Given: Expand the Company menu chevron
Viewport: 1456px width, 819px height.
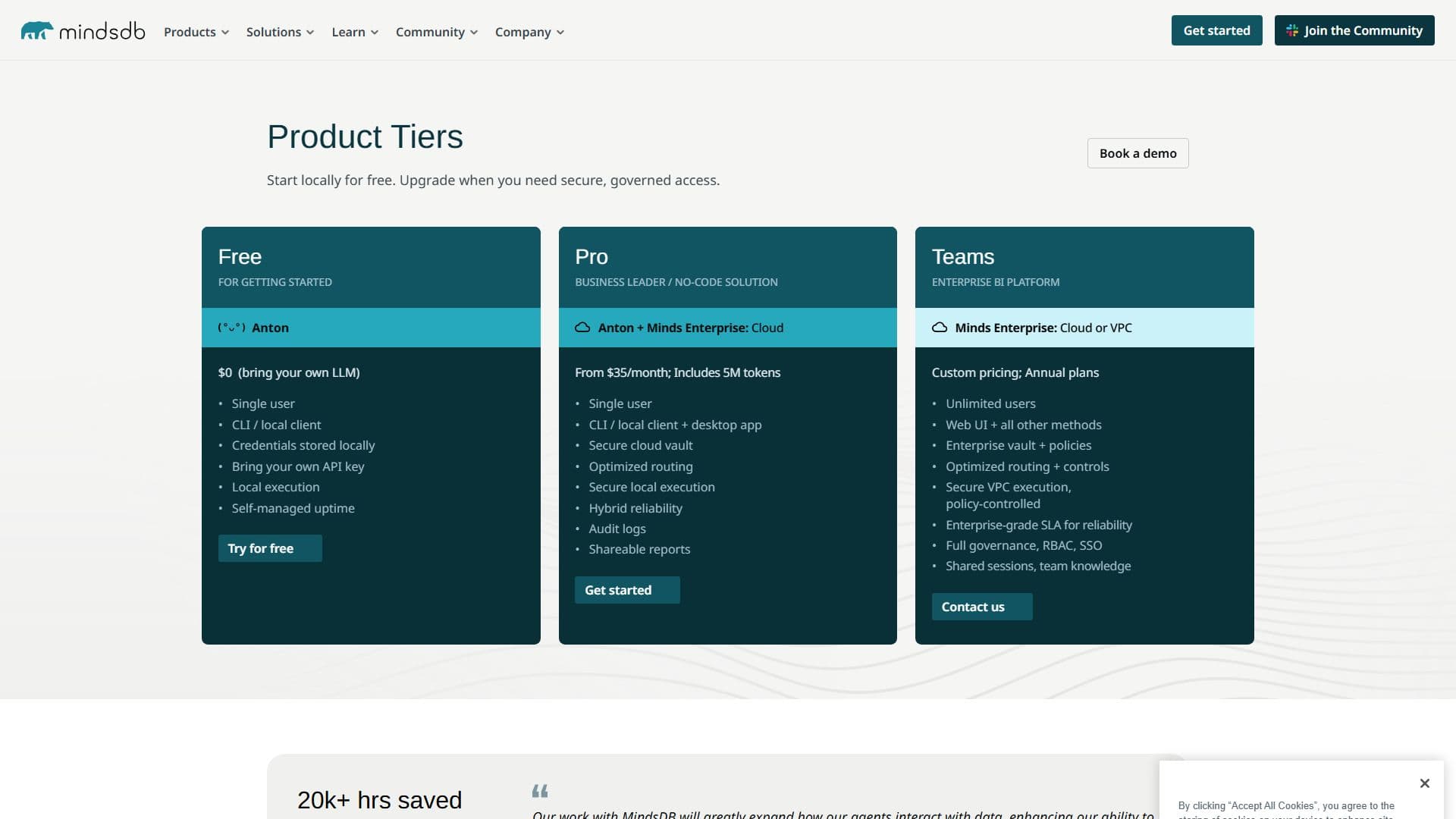Looking at the screenshot, I should click(x=560, y=33).
